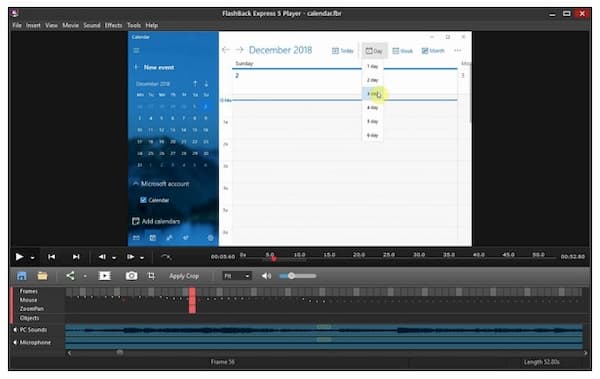Click the mini calendar down arrow
The width and height of the screenshot is (600, 379).
click(x=206, y=83)
